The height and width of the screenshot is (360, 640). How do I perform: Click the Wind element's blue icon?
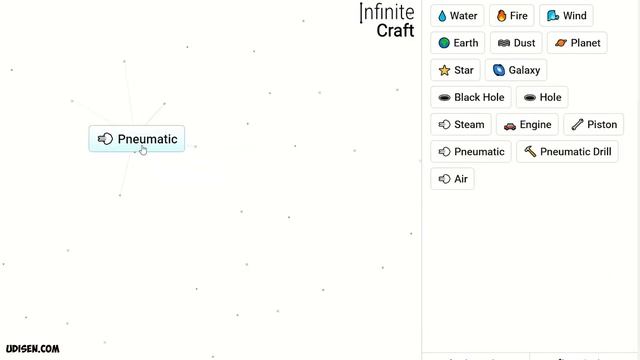pos(553,16)
